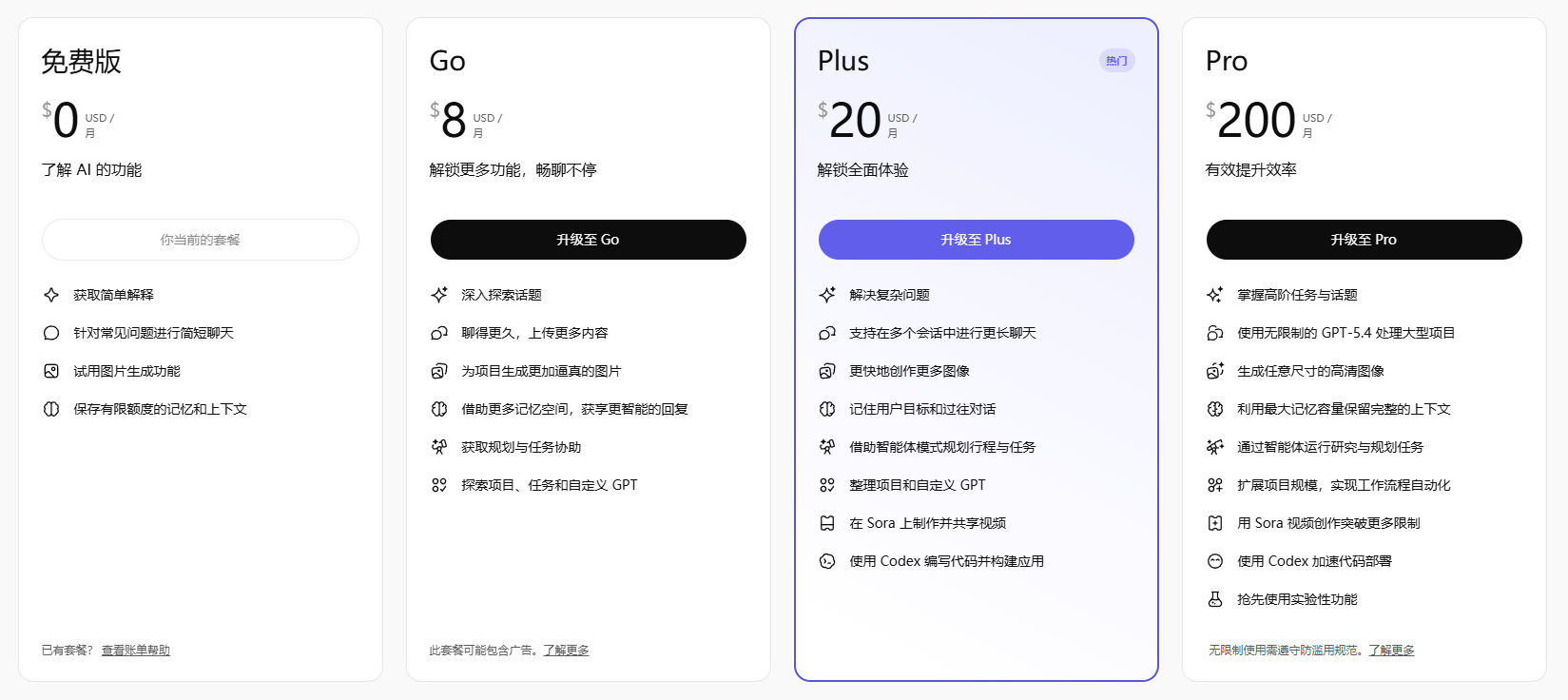The image size is (1568, 700).
Task: Click the agent icon beside 获取规划与任务协助
Action: (439, 447)
